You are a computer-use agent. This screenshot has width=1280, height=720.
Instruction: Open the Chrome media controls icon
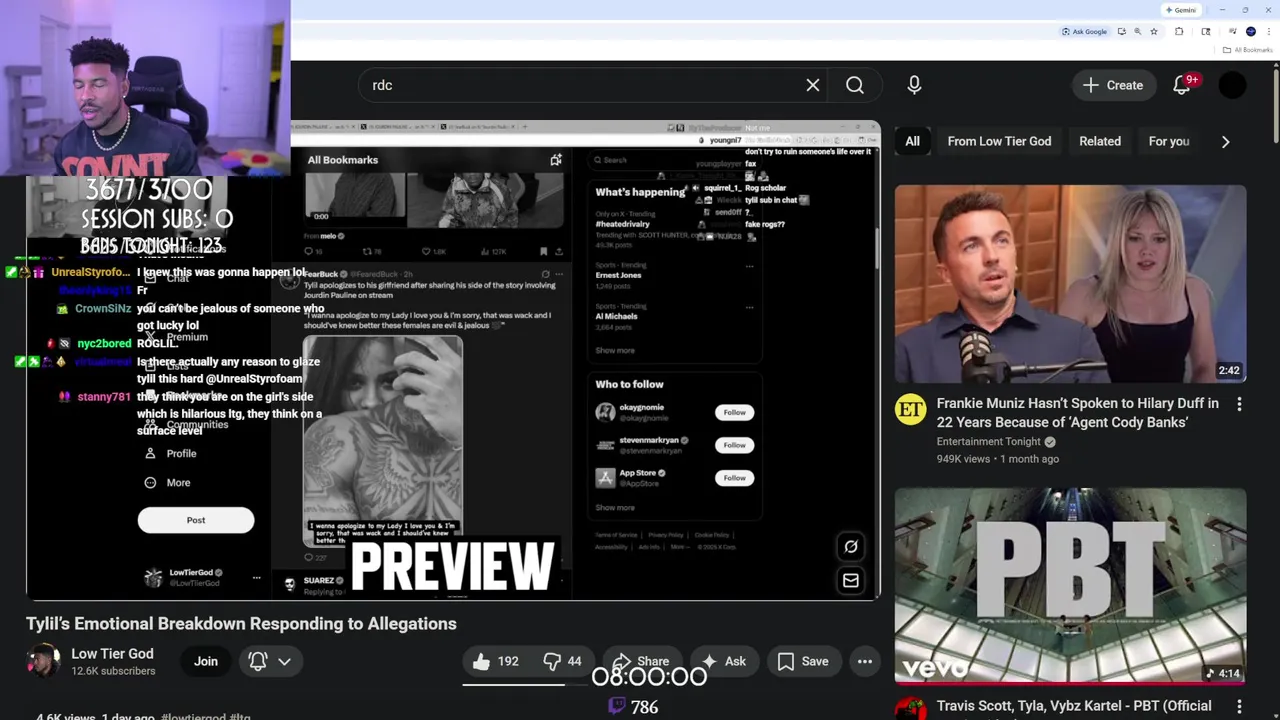[x=1232, y=32]
